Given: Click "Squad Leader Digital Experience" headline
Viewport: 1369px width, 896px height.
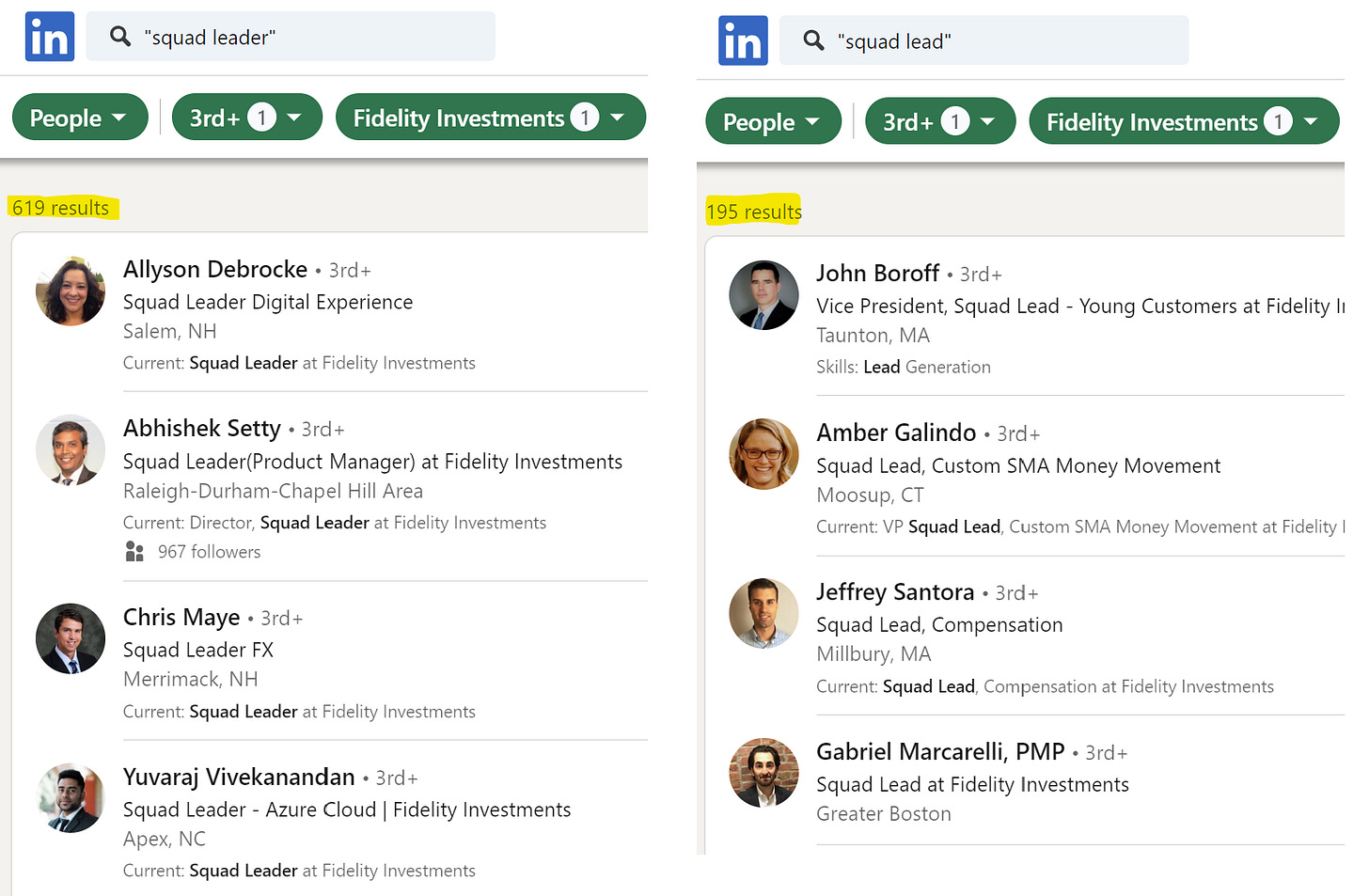Looking at the screenshot, I should pyautogui.click(x=268, y=302).
